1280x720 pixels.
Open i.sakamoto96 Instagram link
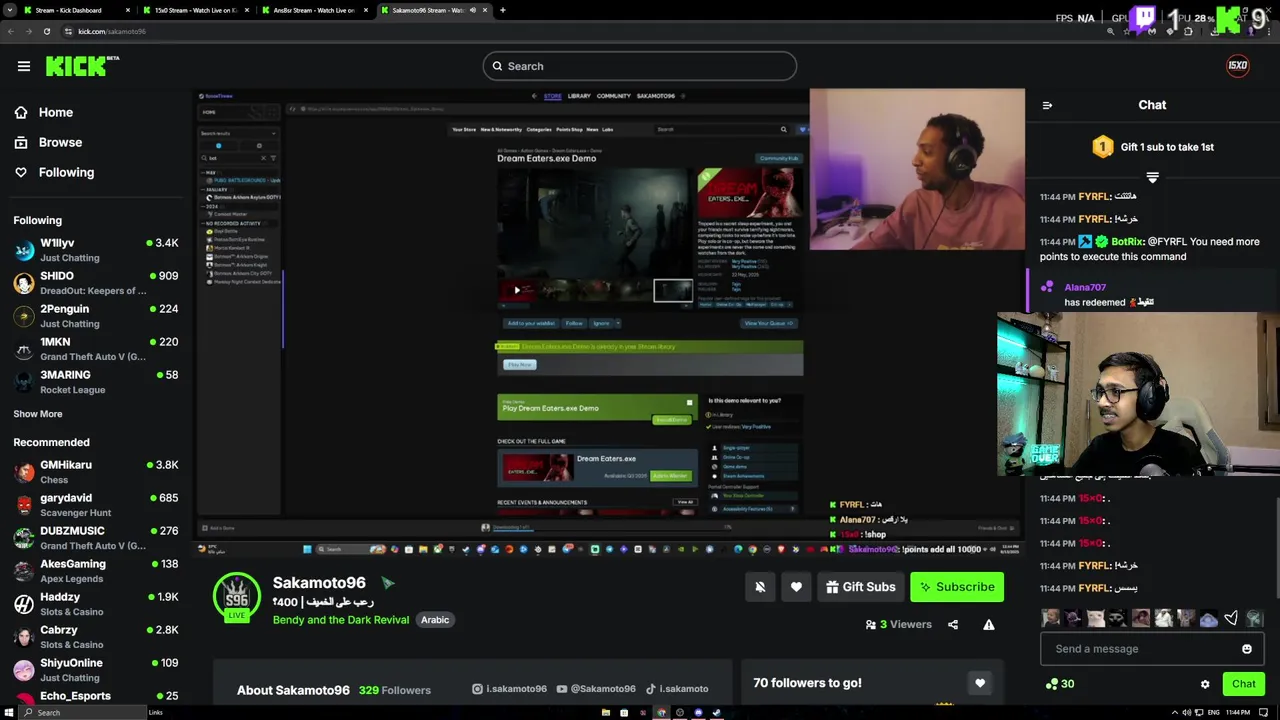pyautogui.click(x=510, y=689)
